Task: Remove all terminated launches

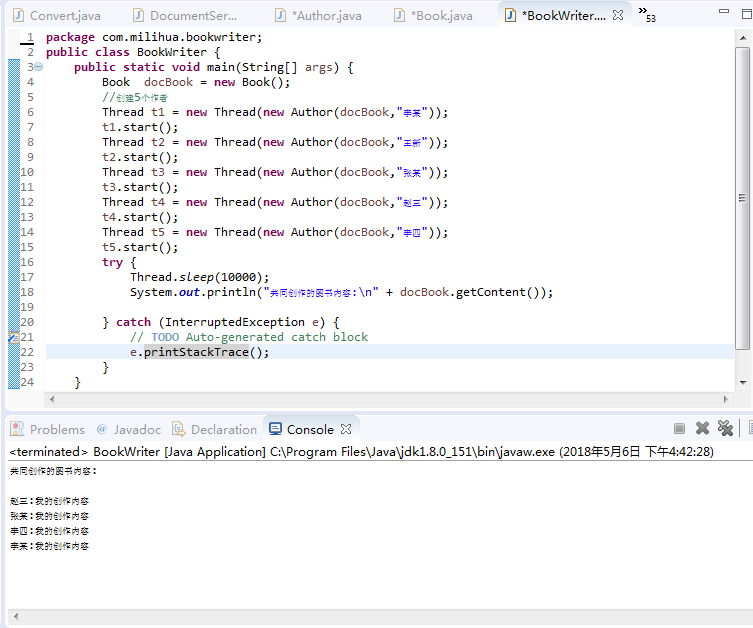Action: [x=725, y=428]
